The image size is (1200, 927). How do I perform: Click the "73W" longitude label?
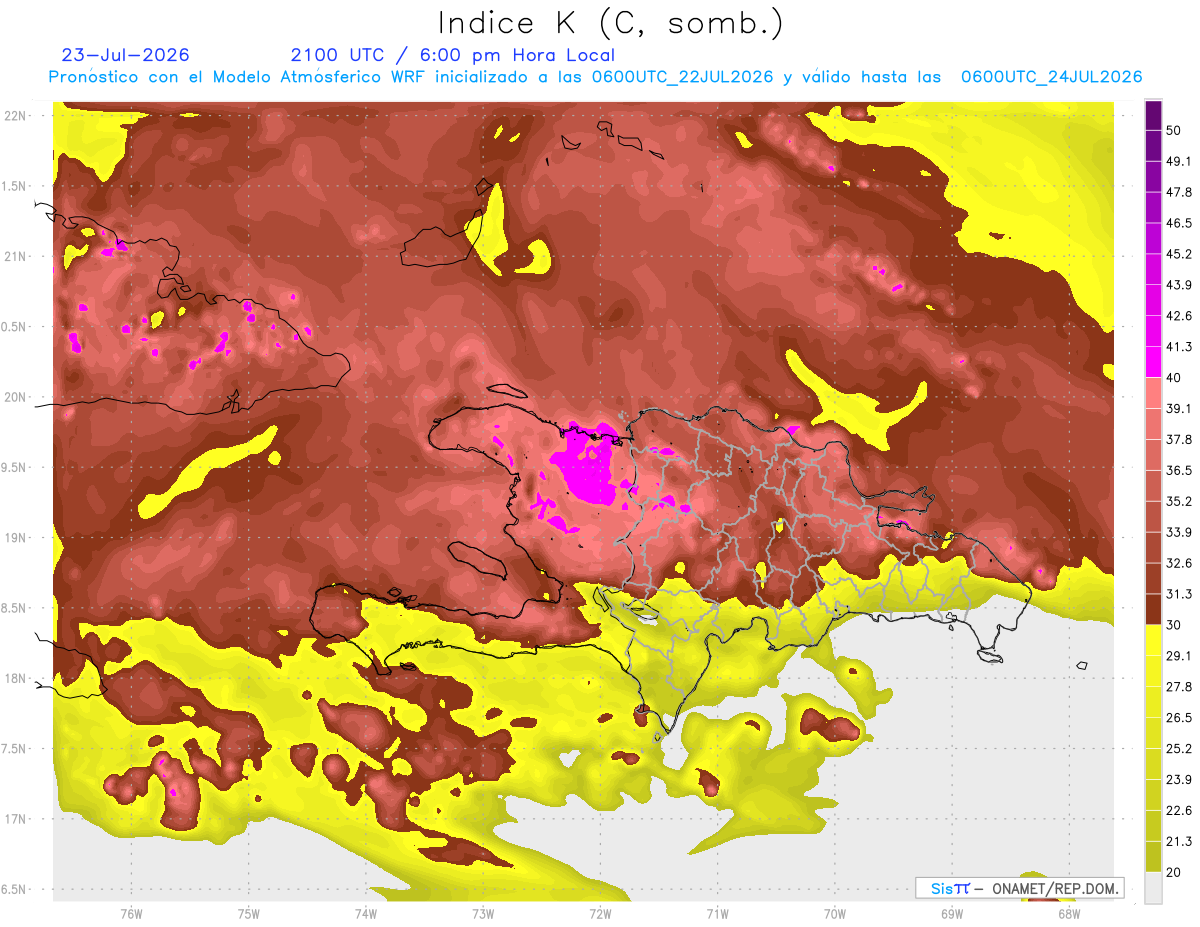point(483,913)
